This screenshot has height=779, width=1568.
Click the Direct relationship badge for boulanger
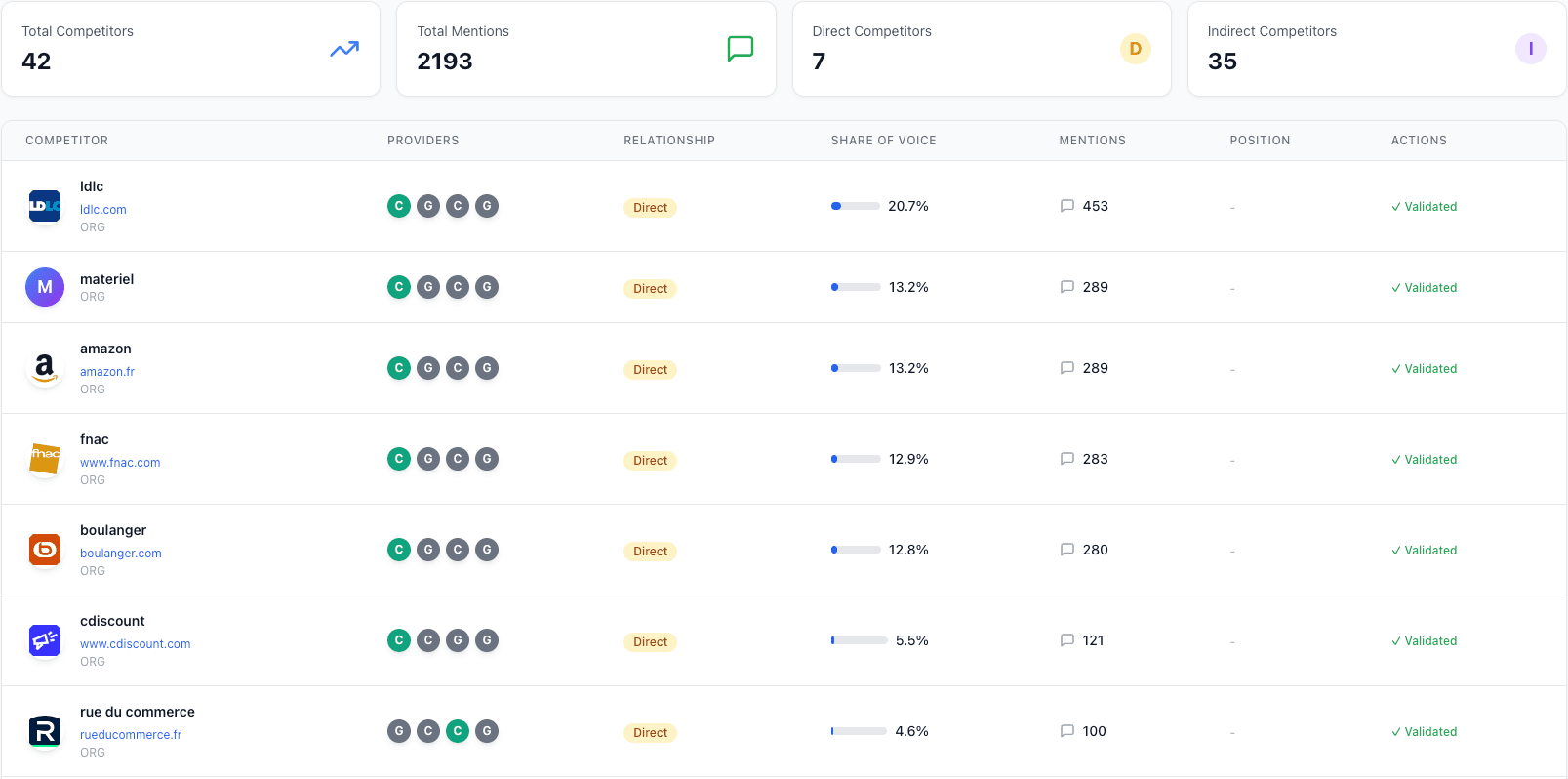tap(650, 552)
